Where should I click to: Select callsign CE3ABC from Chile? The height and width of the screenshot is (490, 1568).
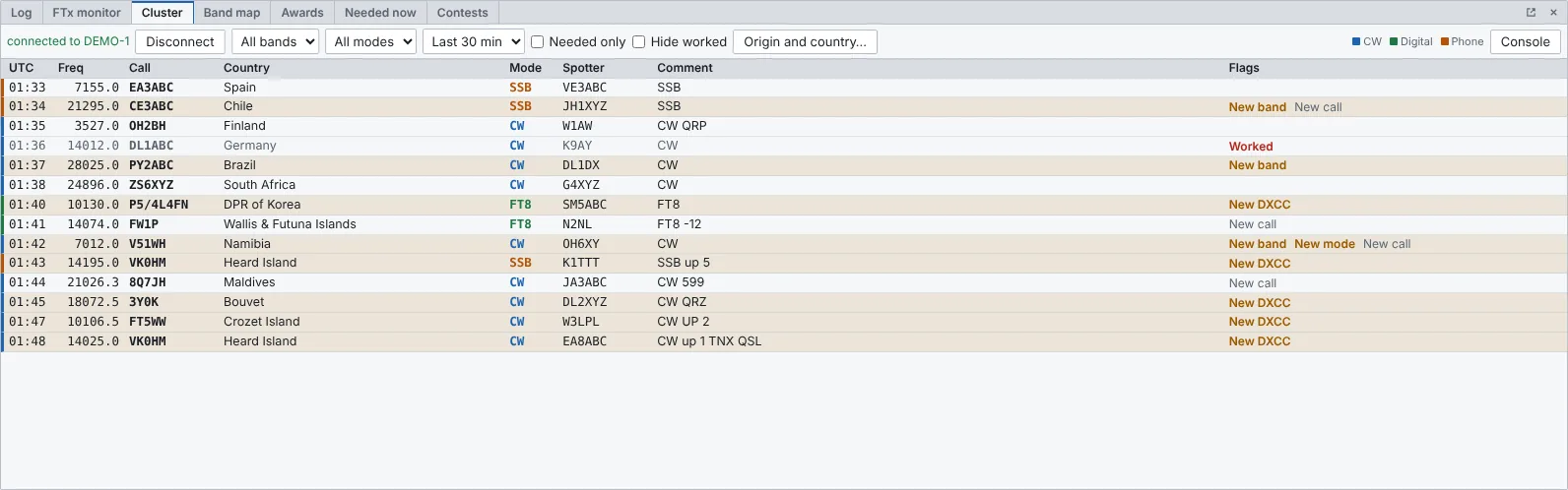(151, 106)
